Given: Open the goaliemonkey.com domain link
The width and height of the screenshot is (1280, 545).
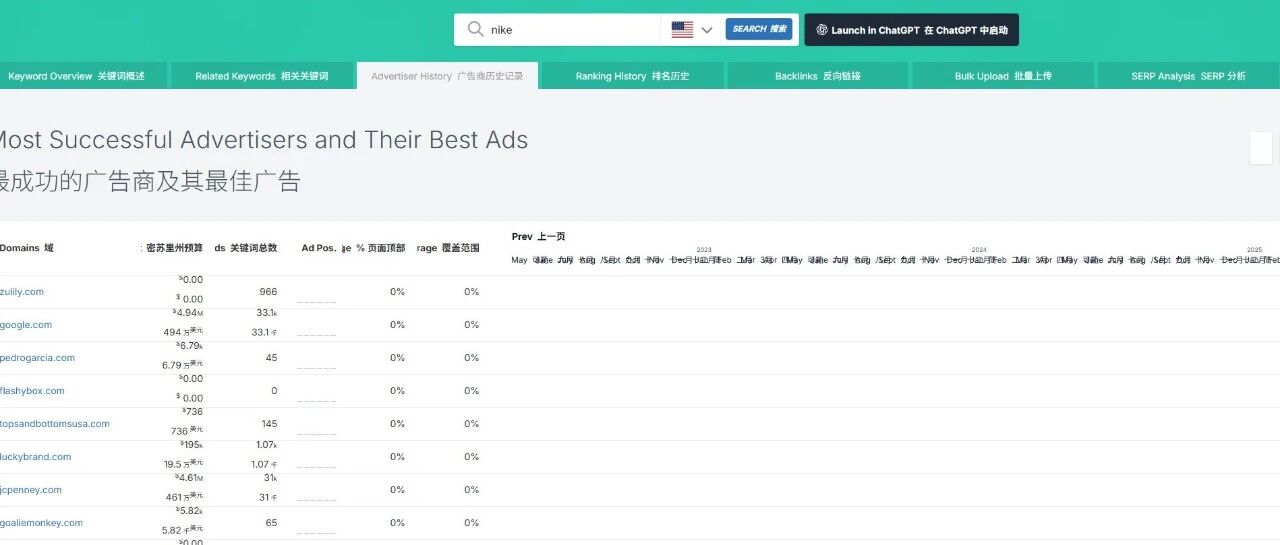Looking at the screenshot, I should tap(41, 523).
